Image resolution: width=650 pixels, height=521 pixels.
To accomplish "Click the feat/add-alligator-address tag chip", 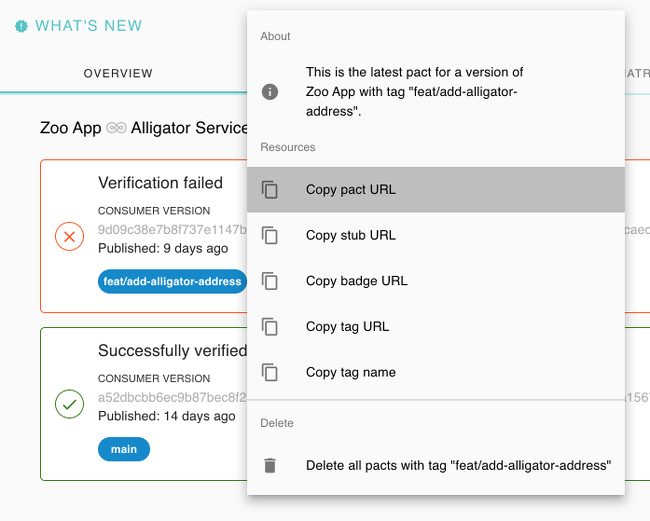I will [x=173, y=281].
